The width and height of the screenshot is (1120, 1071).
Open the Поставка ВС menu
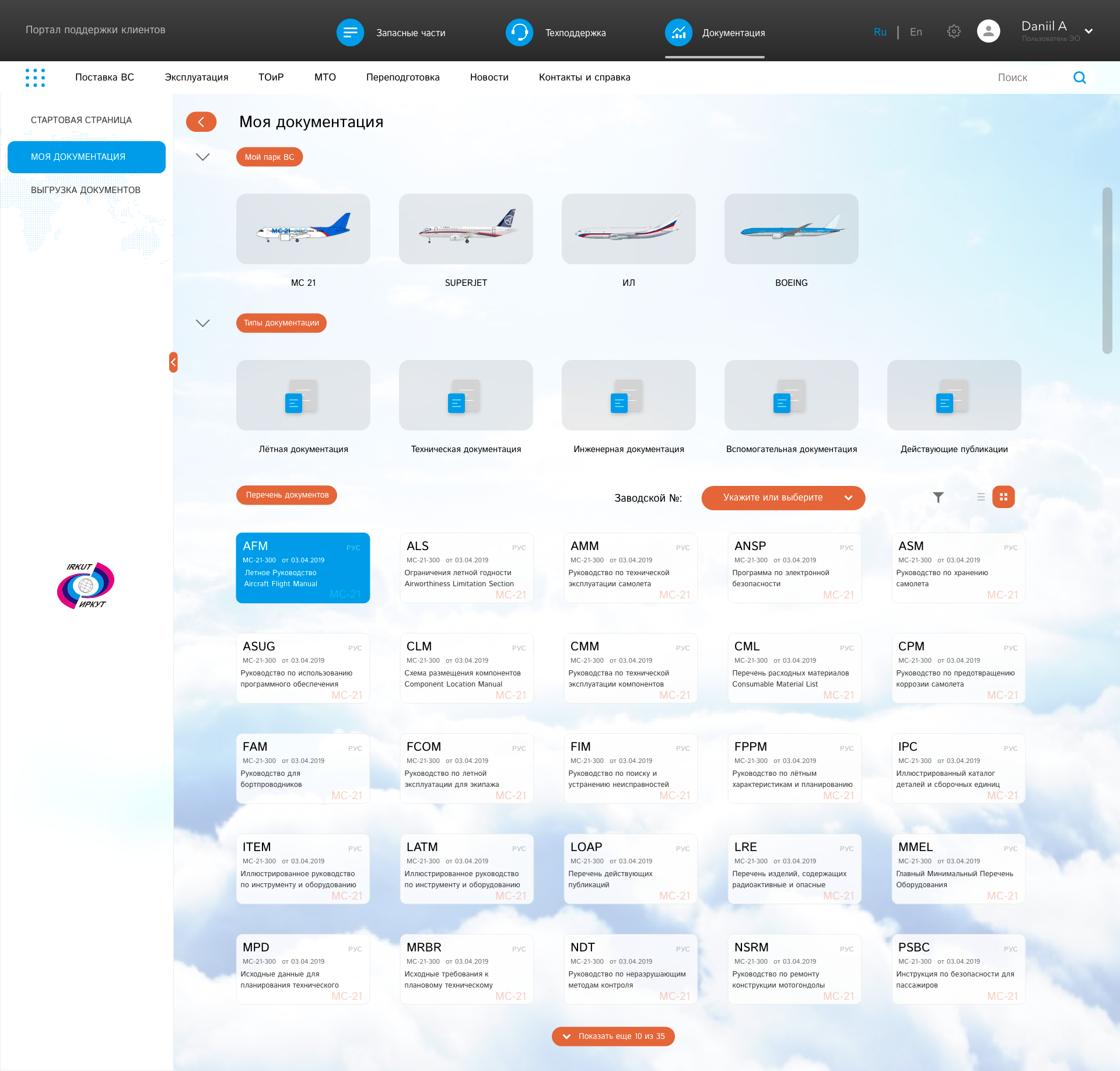click(x=104, y=78)
